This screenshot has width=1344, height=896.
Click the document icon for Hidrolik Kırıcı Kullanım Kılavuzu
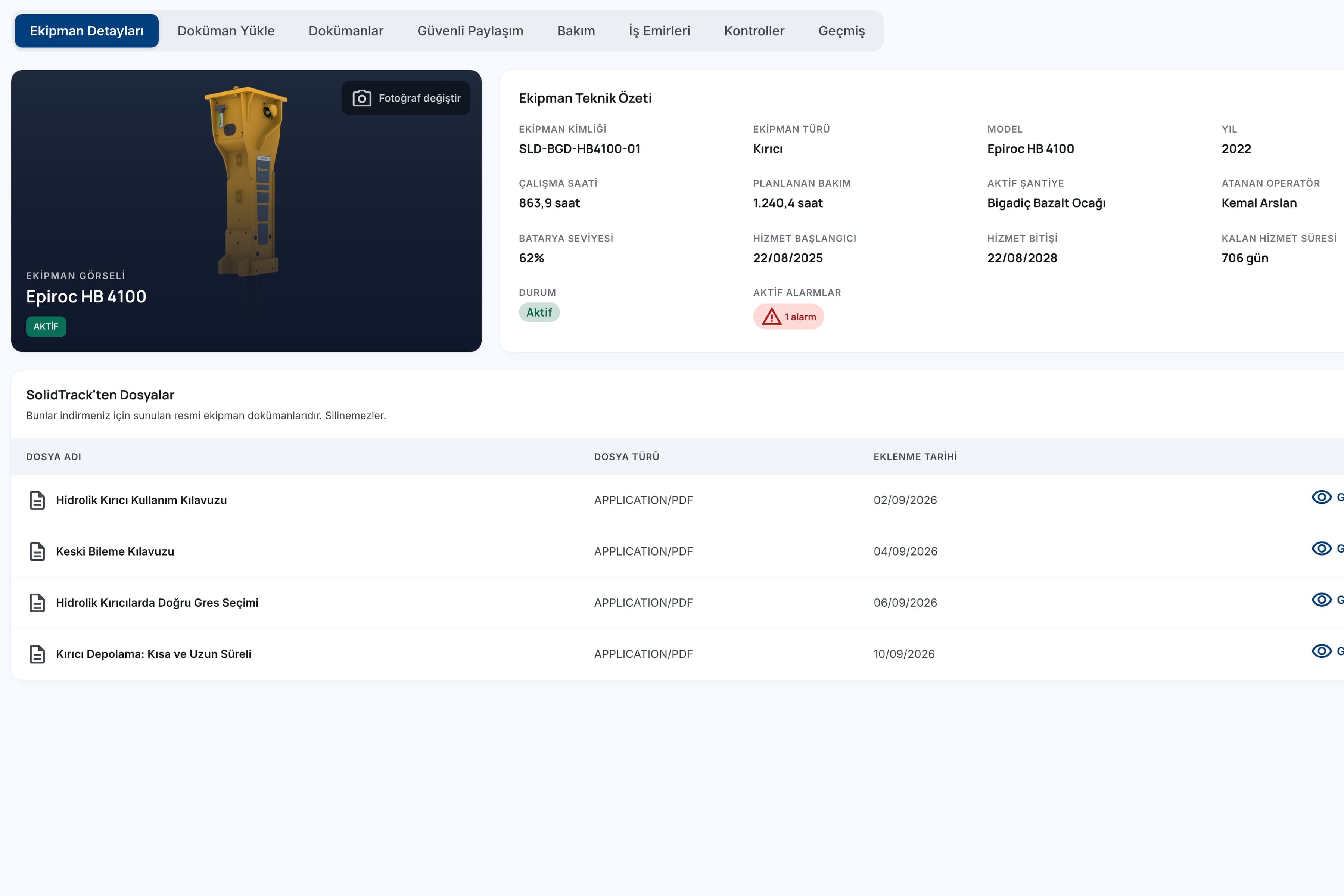pos(37,500)
